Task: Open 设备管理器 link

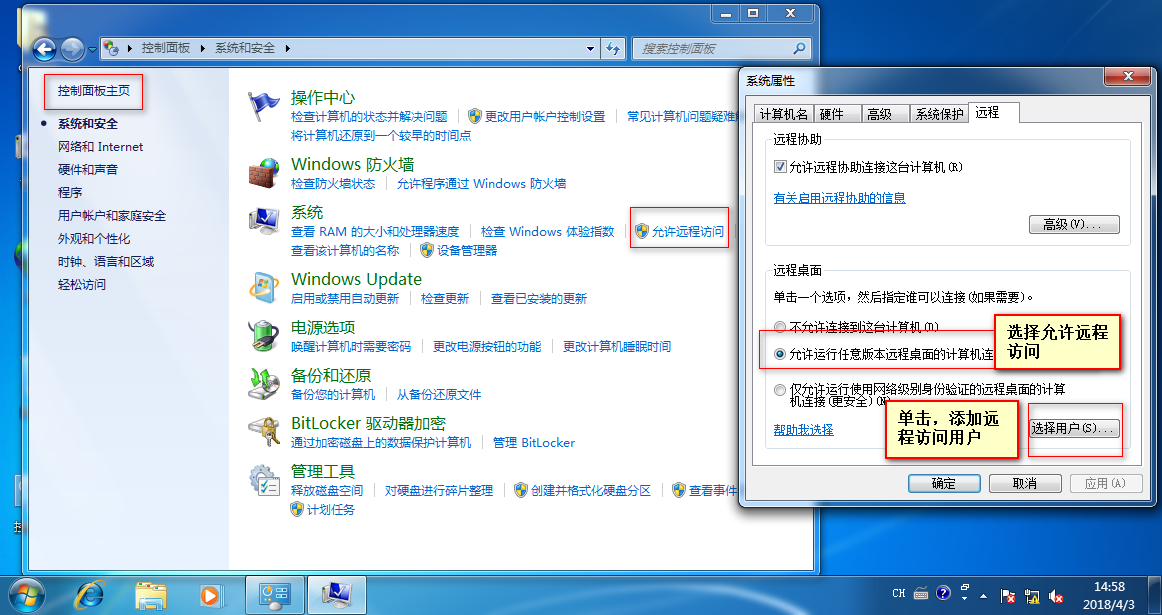Action: 467,250
